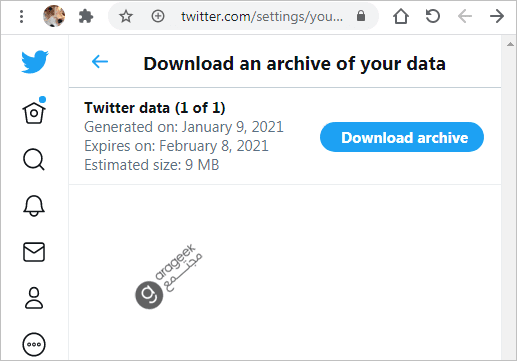Click the scrollbar up arrow
Screen dimensions: 517x361
point(510,44)
